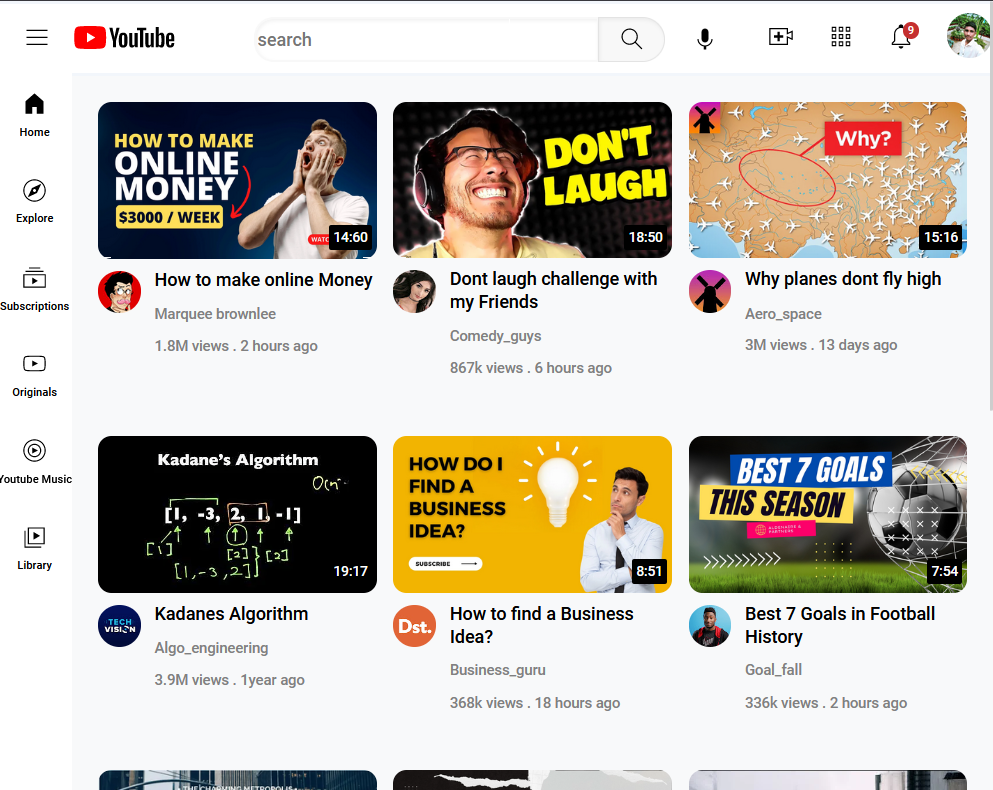Open your Library

coord(34,548)
